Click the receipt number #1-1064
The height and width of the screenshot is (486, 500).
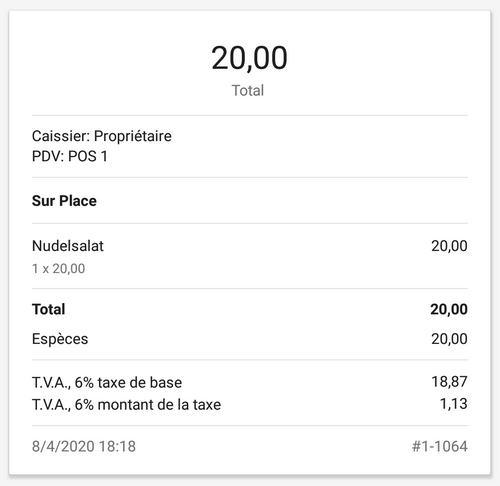tap(440, 447)
